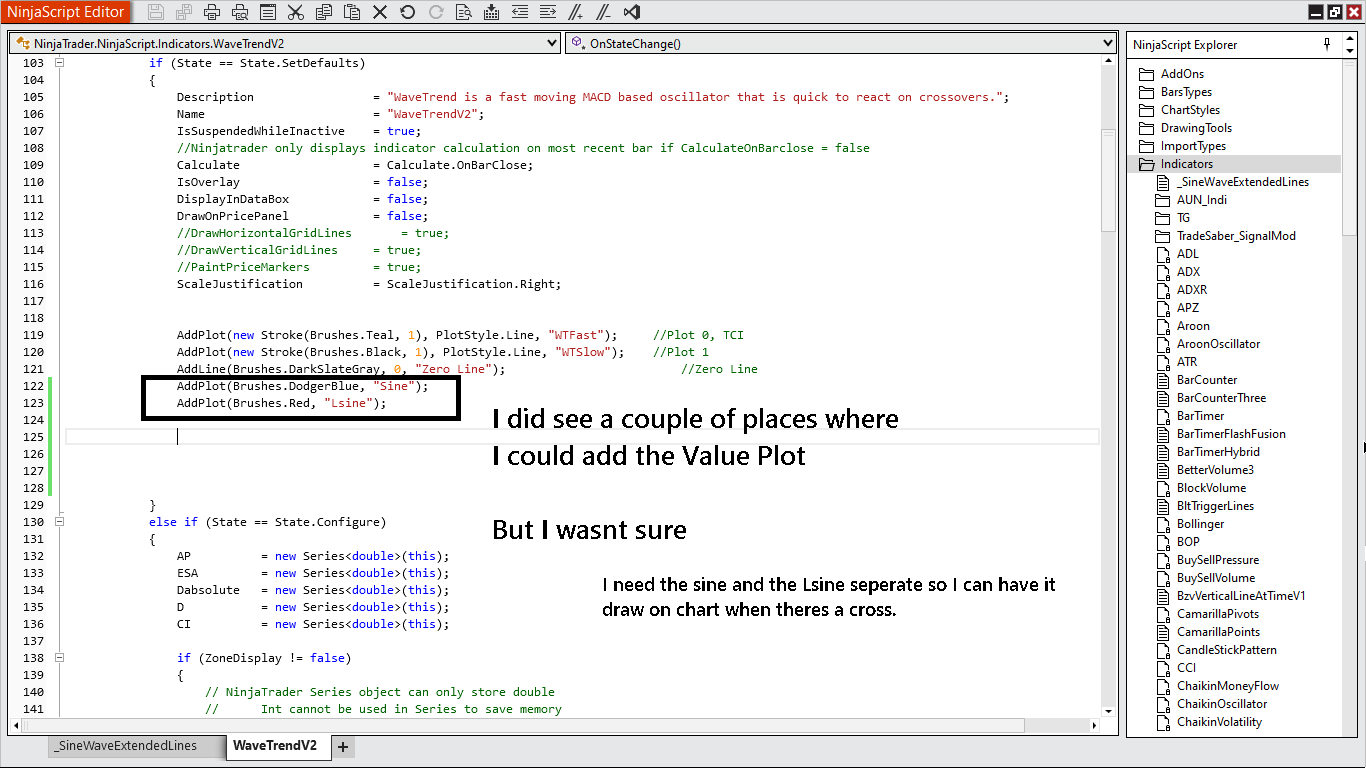Cut the selected code with scissors icon
This screenshot has width=1366, height=768.
[x=296, y=12]
